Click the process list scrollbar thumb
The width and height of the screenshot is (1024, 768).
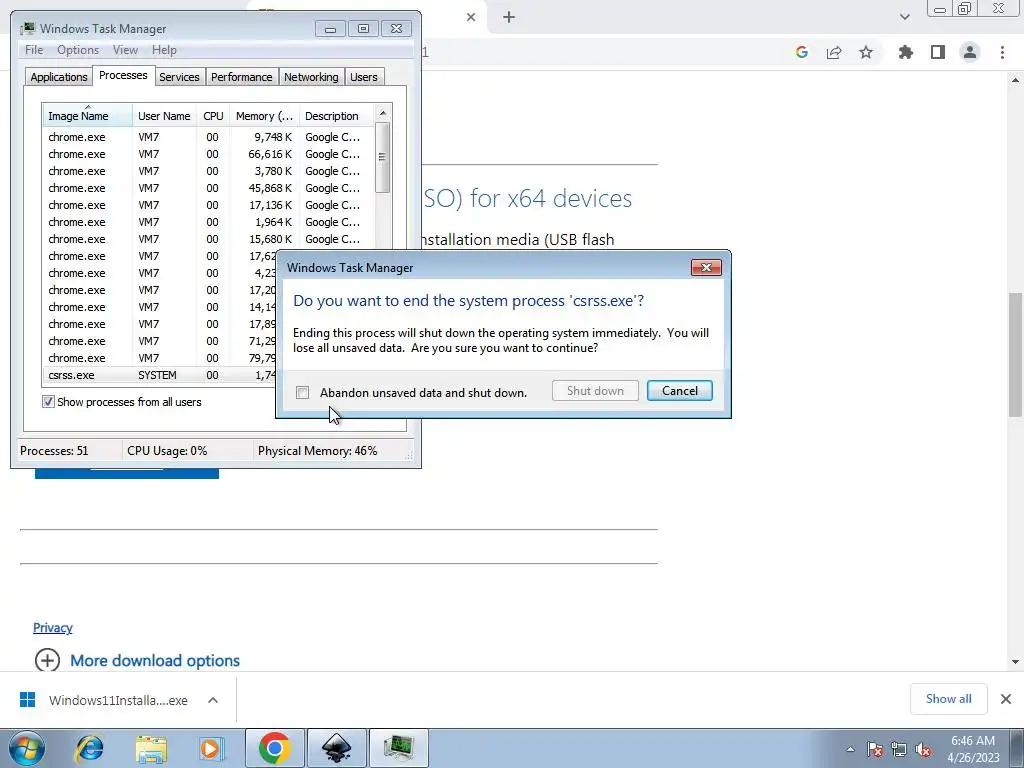click(x=383, y=157)
